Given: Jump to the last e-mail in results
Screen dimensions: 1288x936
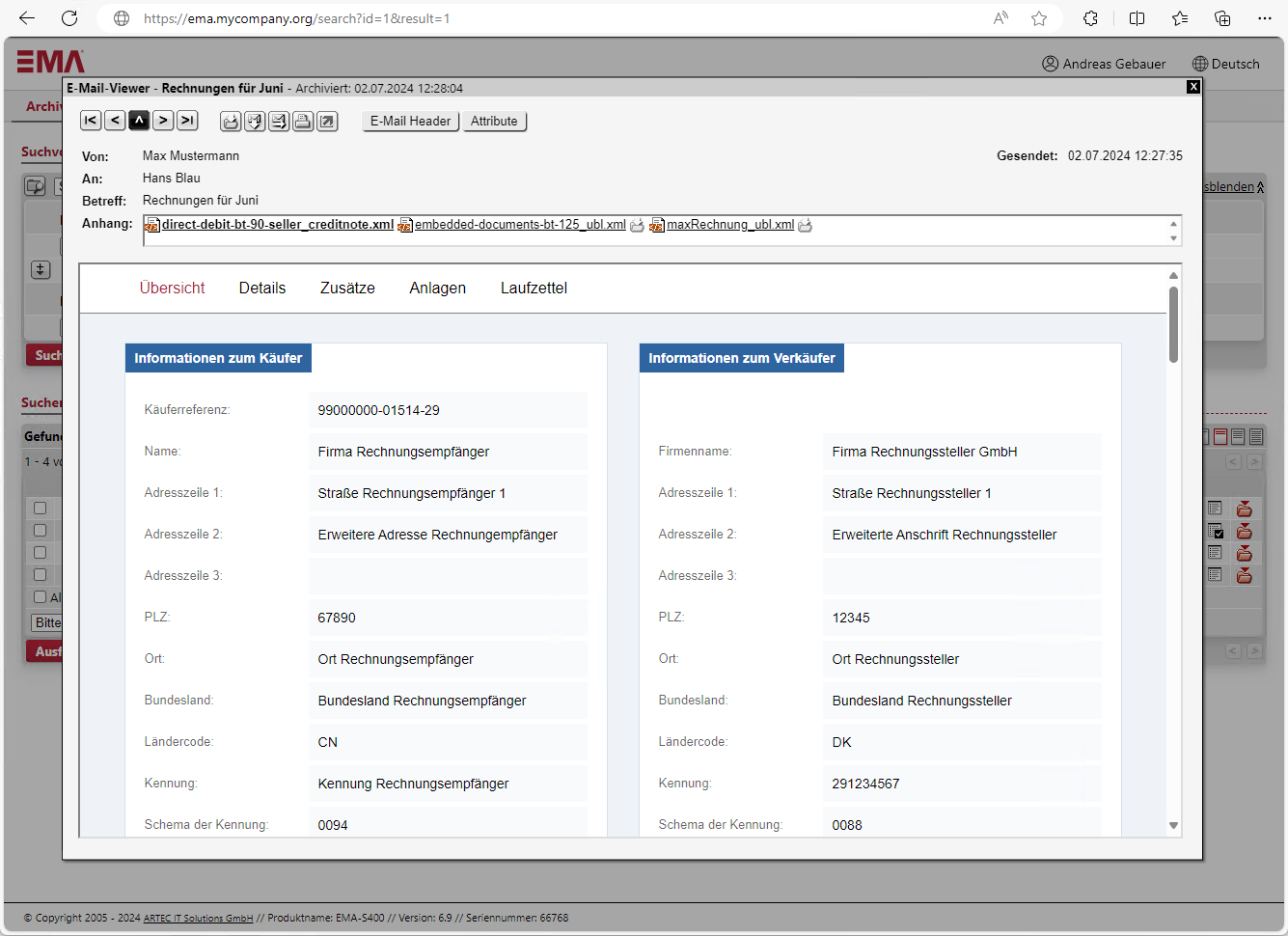Looking at the screenshot, I should (188, 121).
